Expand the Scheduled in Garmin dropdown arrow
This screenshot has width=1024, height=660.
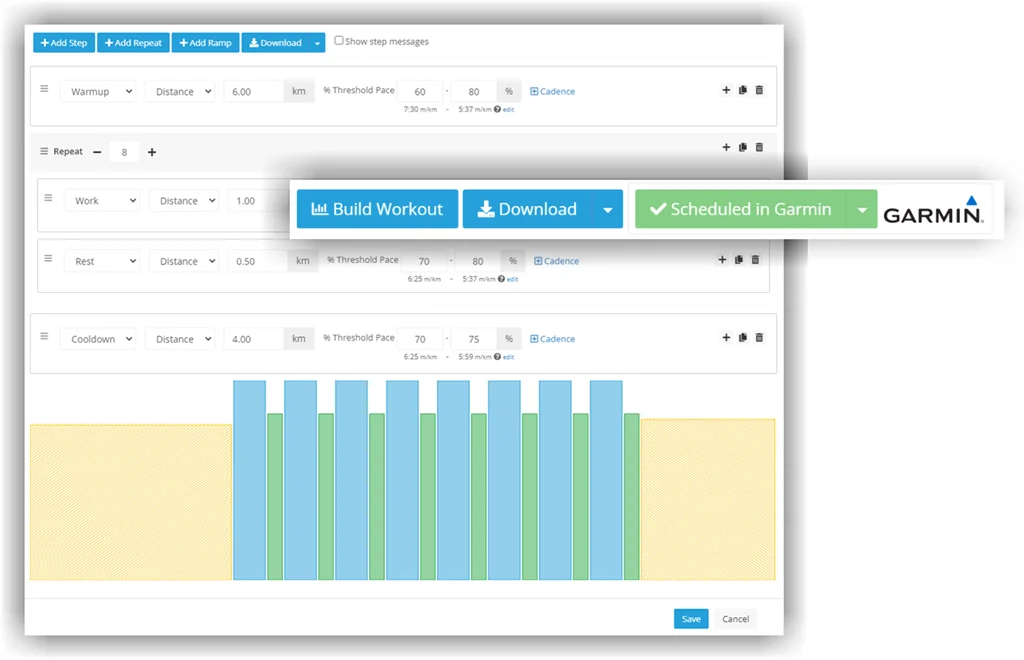click(x=862, y=210)
